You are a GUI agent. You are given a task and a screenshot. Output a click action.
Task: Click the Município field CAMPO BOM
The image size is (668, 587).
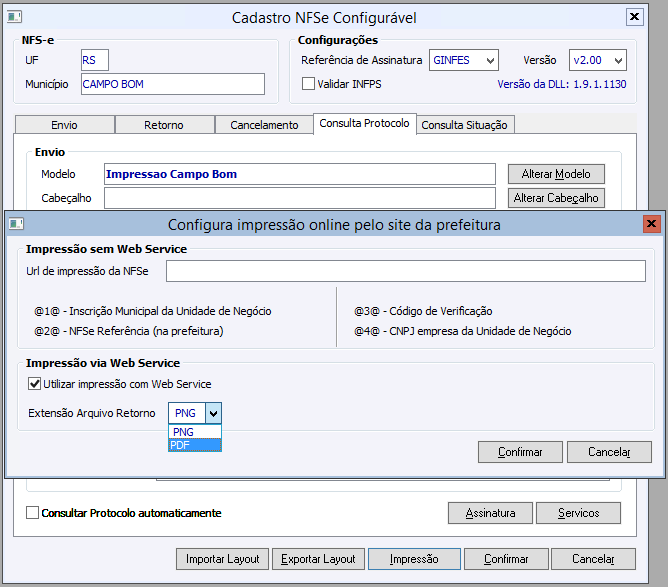point(173,84)
